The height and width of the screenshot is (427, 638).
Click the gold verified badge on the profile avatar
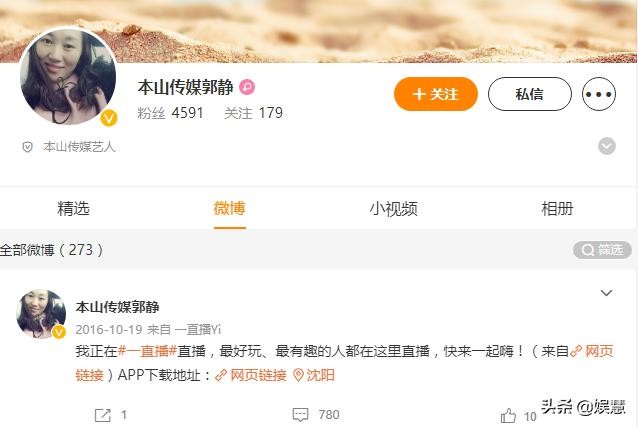[109, 118]
